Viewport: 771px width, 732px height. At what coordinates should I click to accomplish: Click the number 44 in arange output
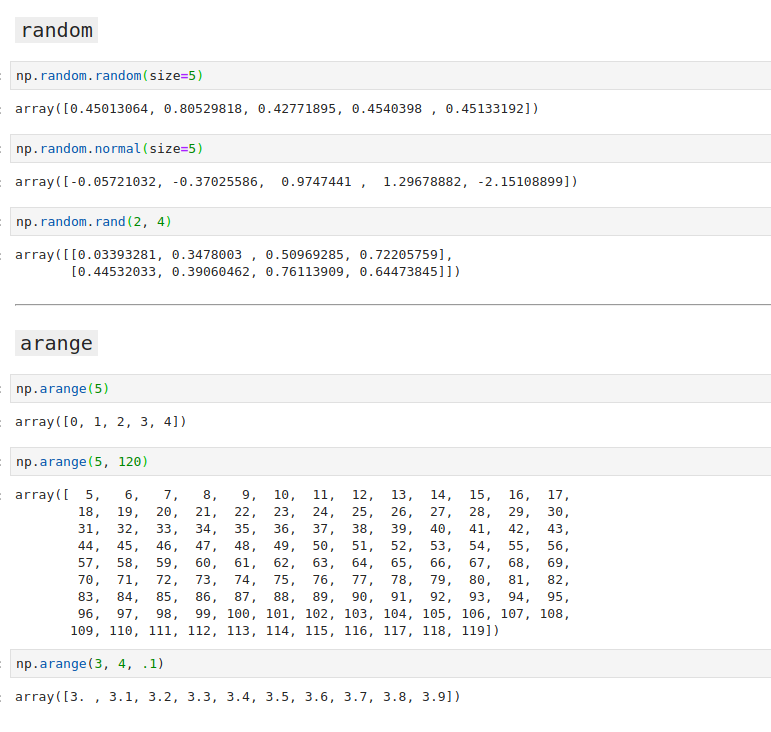click(86, 546)
